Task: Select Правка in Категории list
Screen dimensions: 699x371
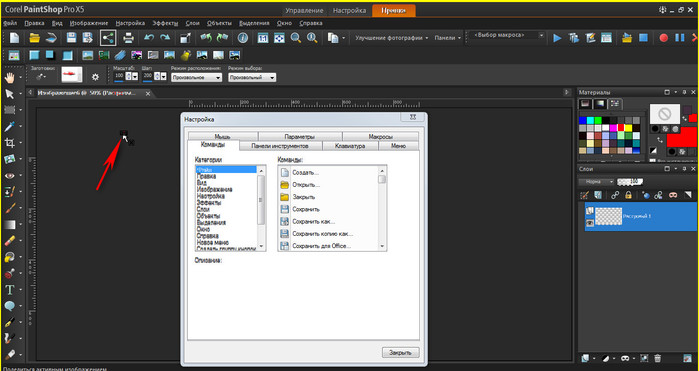Action: click(206, 176)
